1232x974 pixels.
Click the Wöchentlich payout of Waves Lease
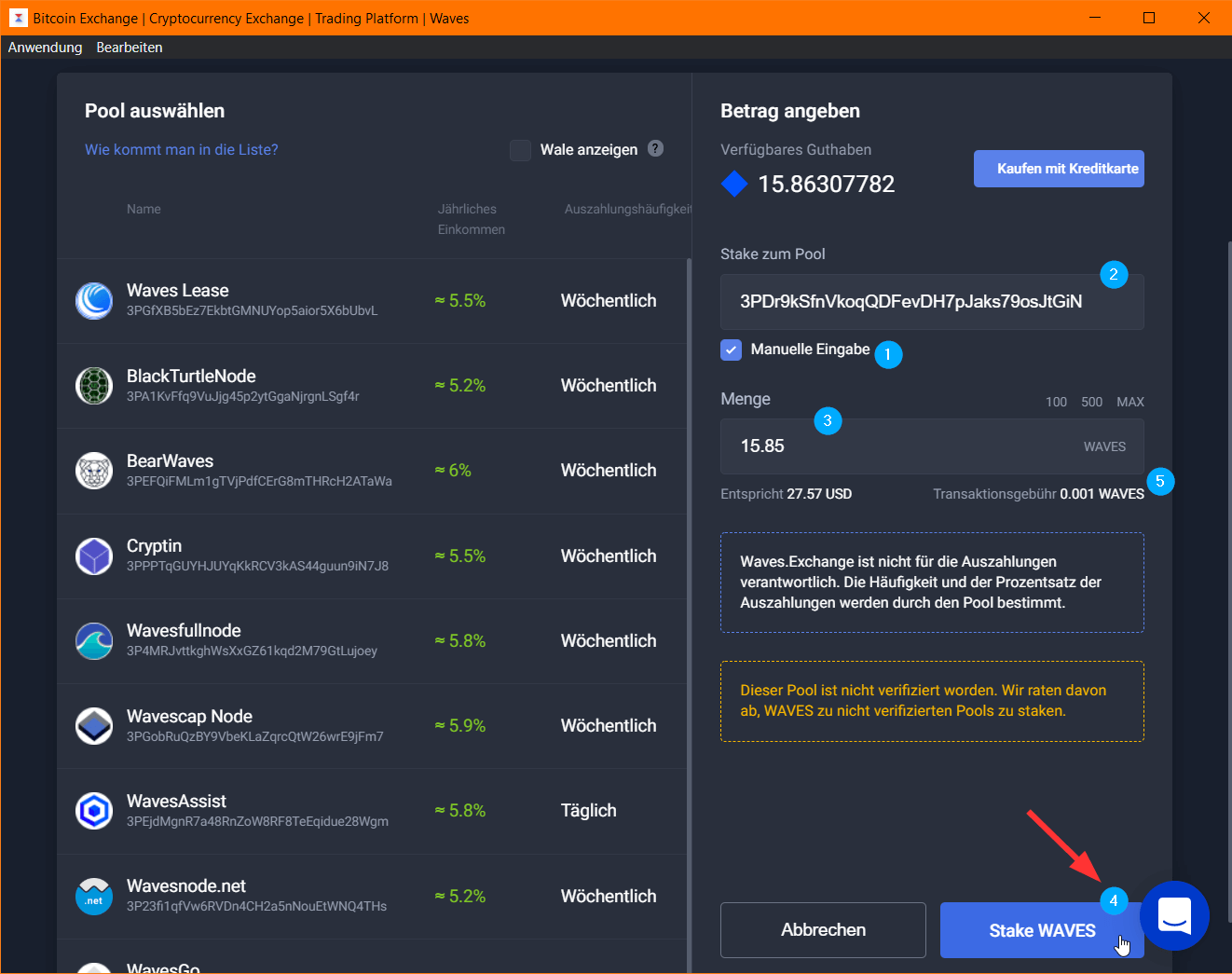pos(609,301)
